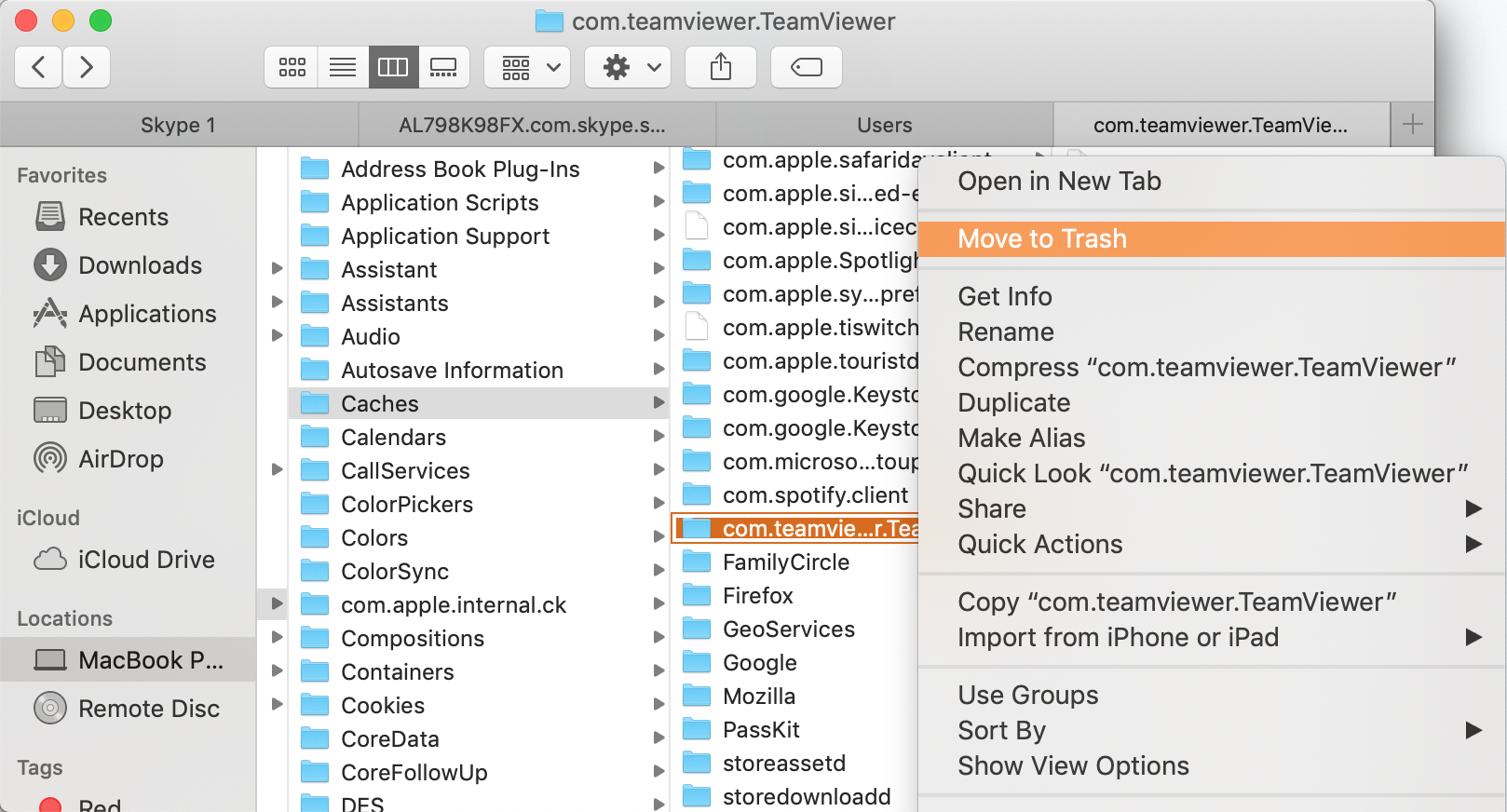Open the gear Action menu
1507x812 pixels.
click(628, 67)
